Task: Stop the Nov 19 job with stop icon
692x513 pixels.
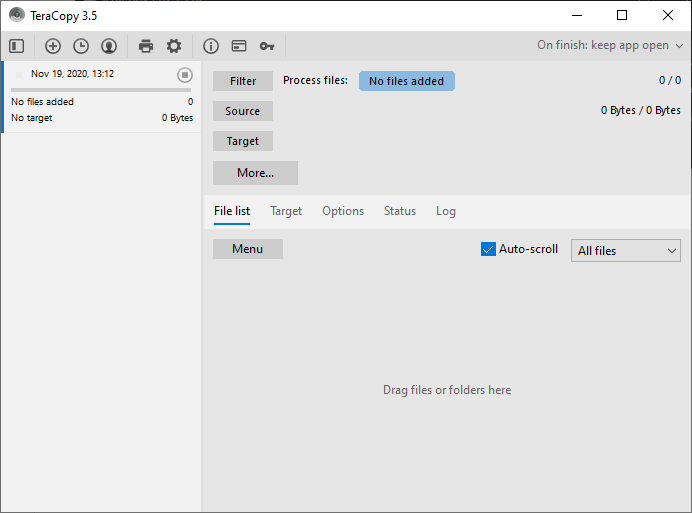Action: click(x=185, y=75)
